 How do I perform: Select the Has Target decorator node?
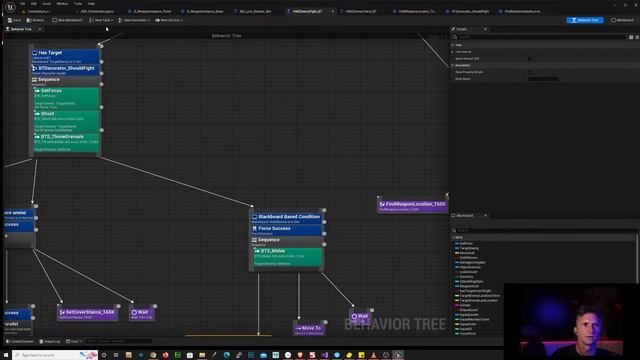(x=66, y=56)
